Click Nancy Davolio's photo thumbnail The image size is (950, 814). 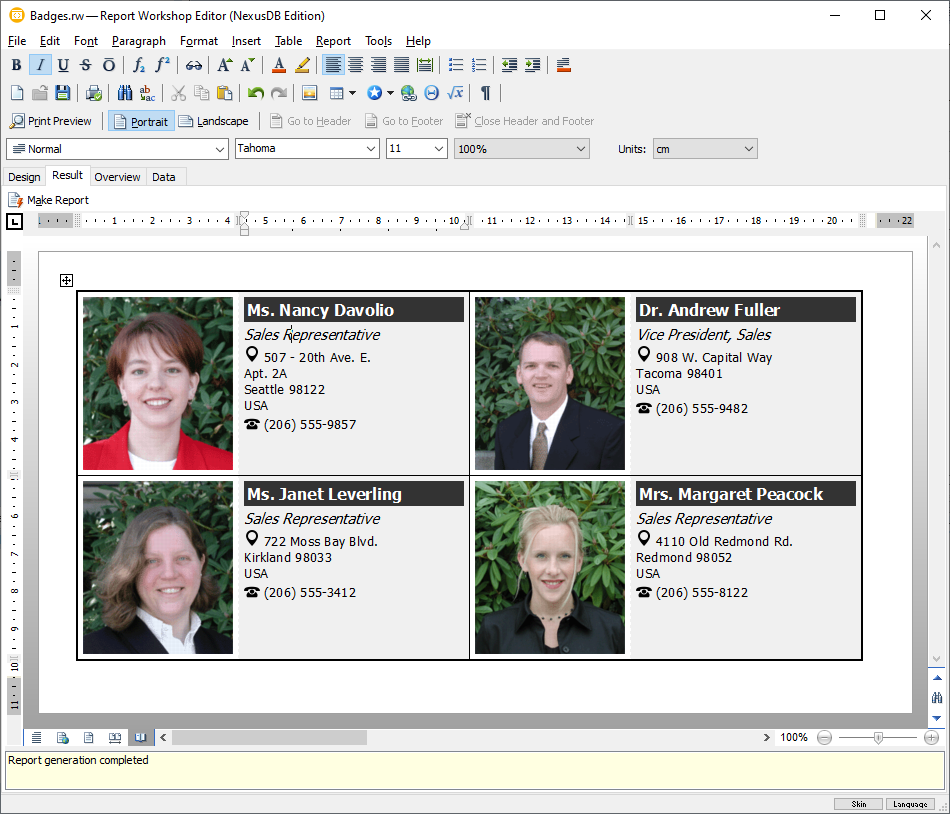tap(158, 383)
